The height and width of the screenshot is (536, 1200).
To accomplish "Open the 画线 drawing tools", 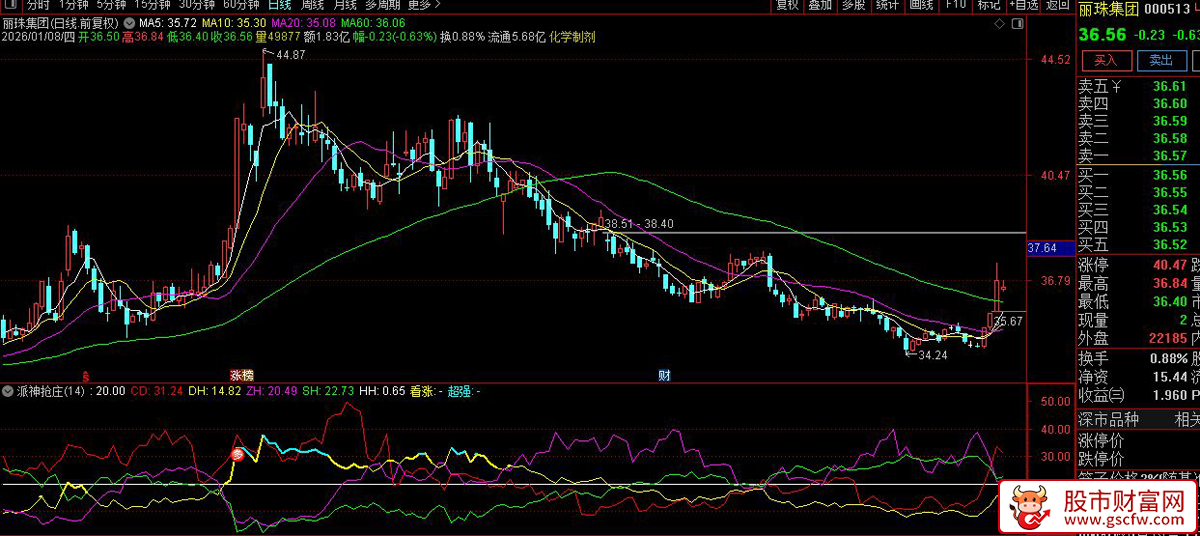I will [921, 5].
